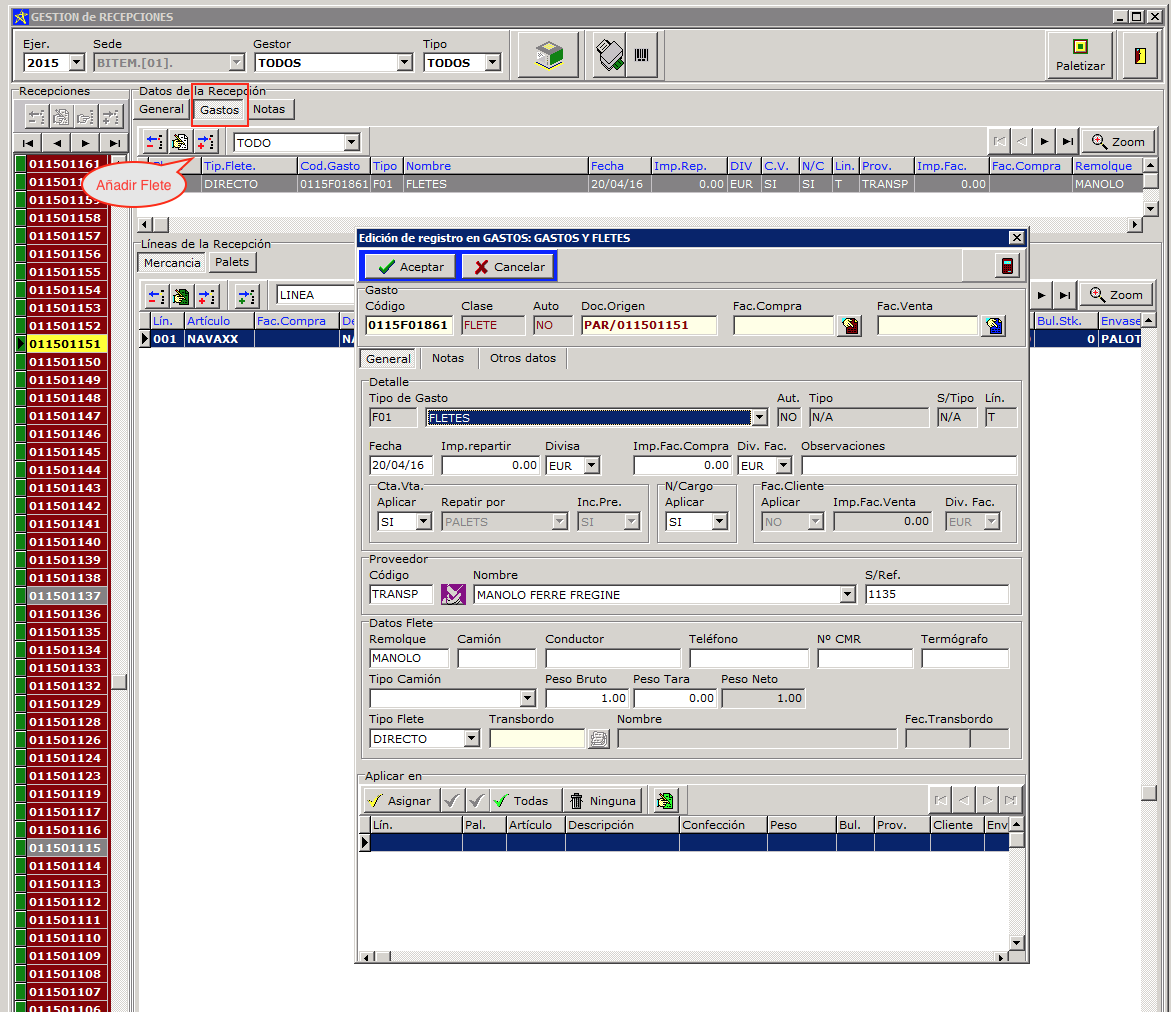Click the Paletizar button
1171x1012 pixels.
tap(1079, 54)
